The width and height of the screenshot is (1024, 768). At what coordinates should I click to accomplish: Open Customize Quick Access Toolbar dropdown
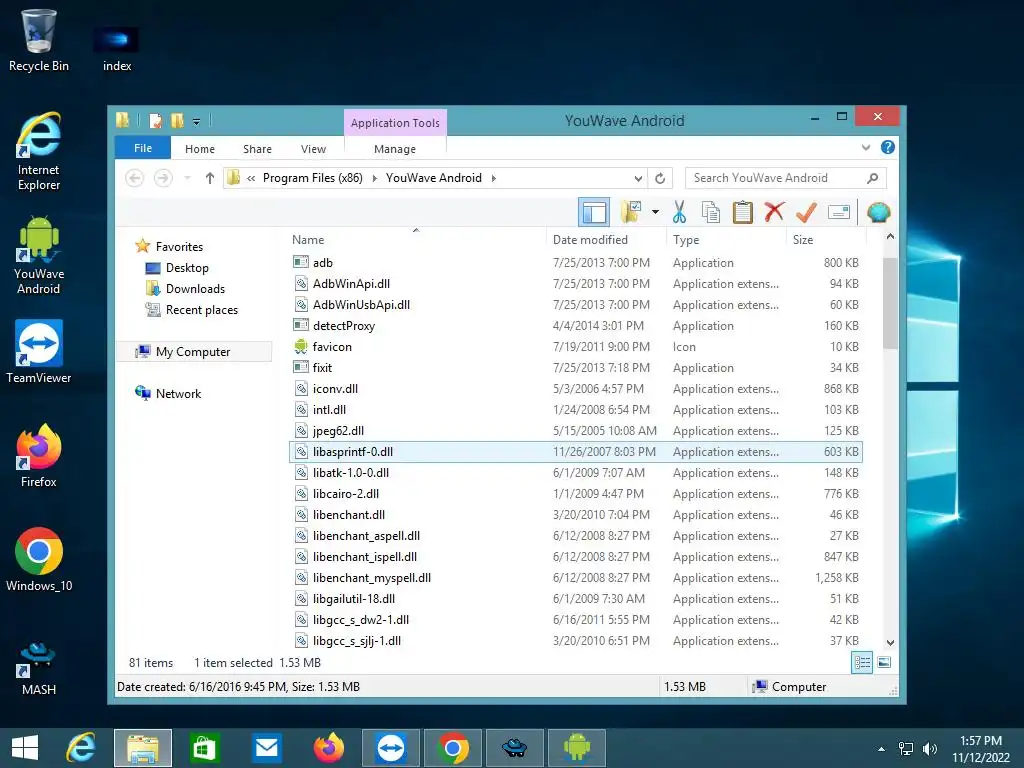coord(196,121)
